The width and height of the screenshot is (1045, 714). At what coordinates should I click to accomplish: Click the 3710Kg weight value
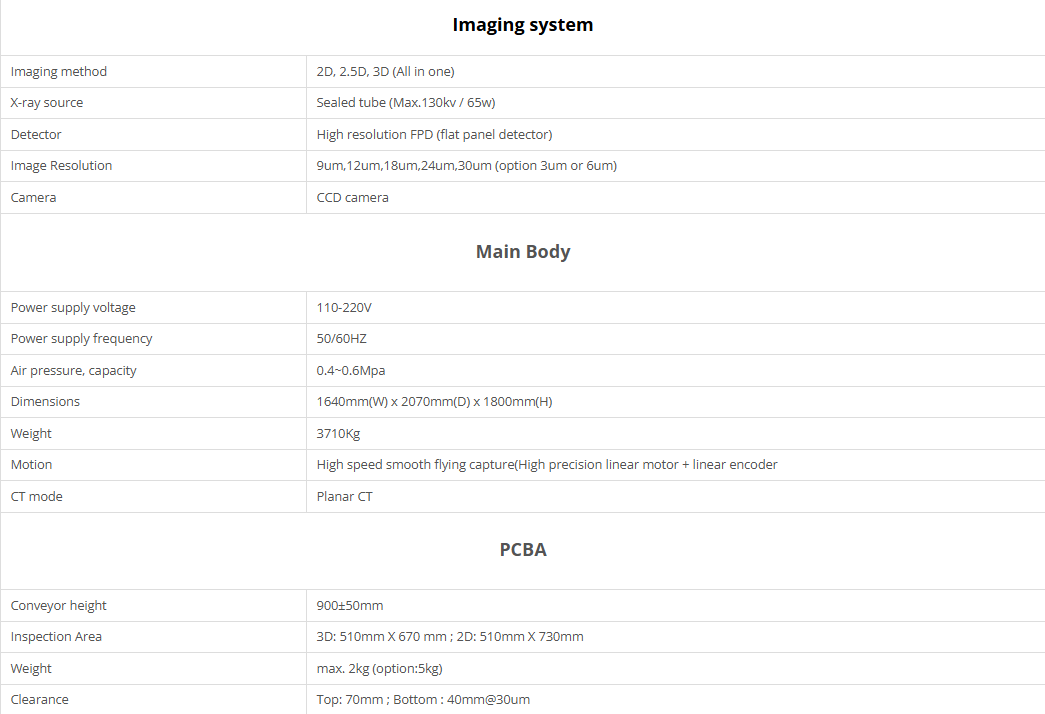point(338,434)
